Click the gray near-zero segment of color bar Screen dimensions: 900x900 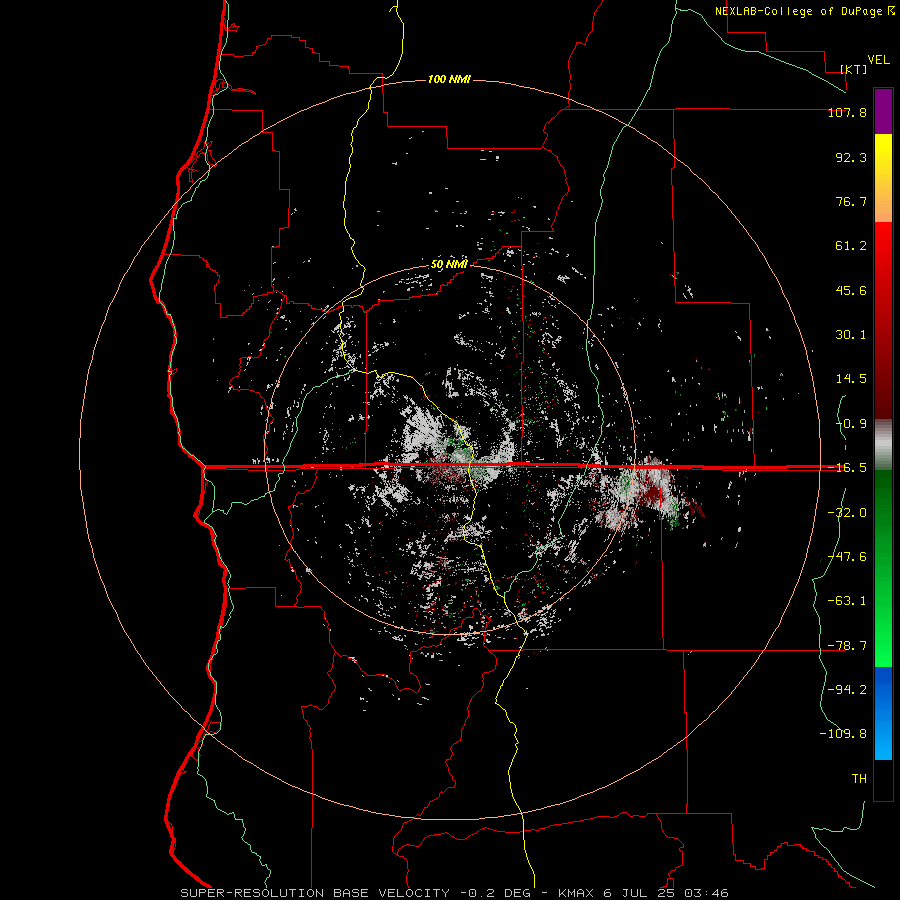coord(883,445)
